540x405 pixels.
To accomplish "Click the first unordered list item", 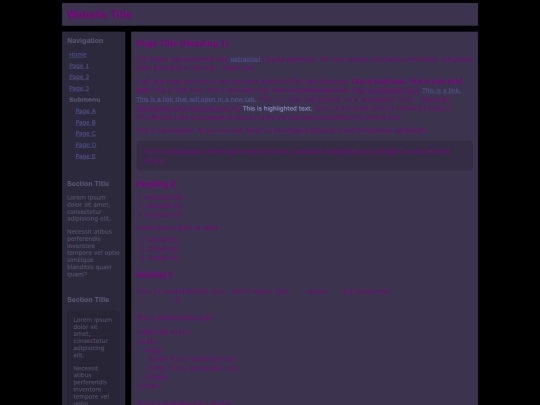I will 163,197.
